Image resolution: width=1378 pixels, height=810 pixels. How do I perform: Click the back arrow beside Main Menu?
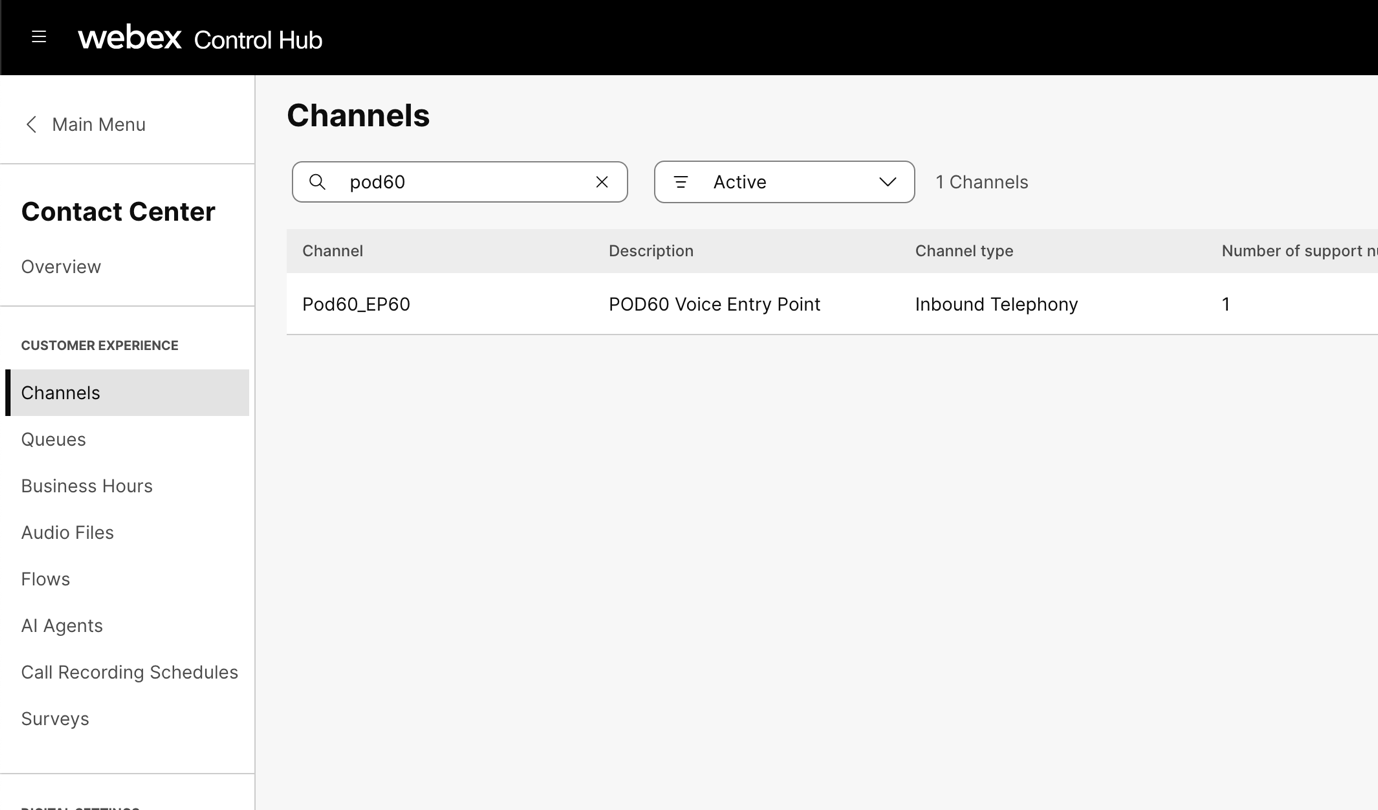(x=31, y=124)
